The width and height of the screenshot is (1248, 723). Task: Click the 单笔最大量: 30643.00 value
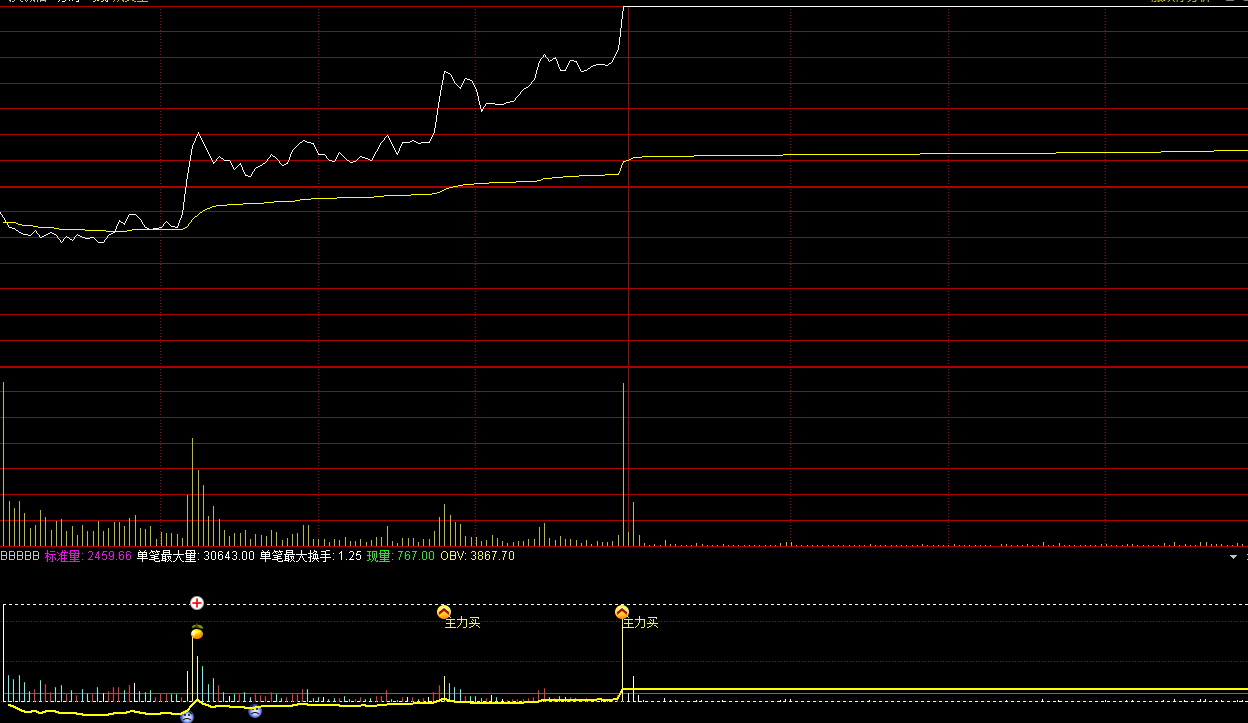[196, 556]
